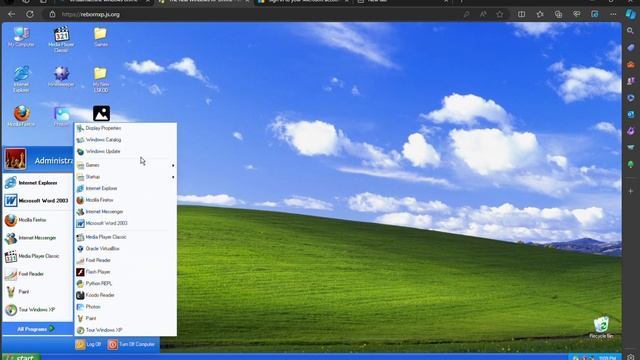Open sidebar search icon
Viewport: 640px width, 360px height.
(x=631, y=31)
